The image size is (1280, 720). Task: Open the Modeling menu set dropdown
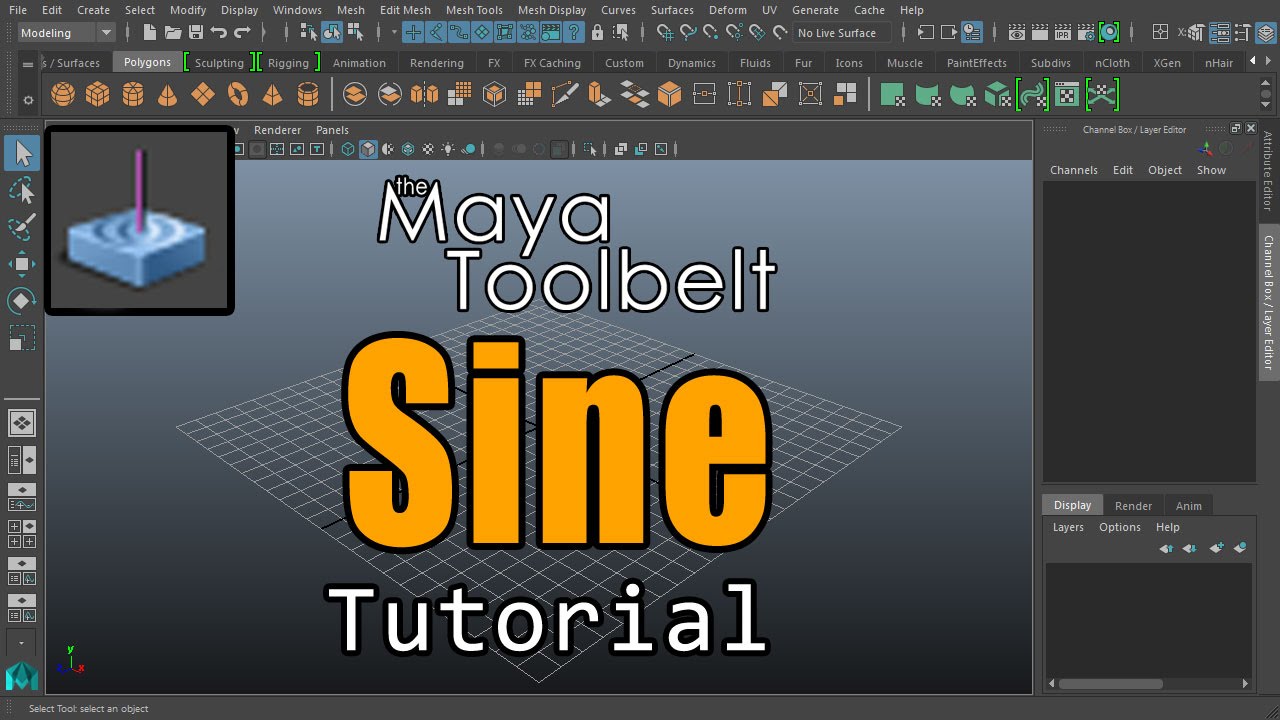click(x=66, y=33)
